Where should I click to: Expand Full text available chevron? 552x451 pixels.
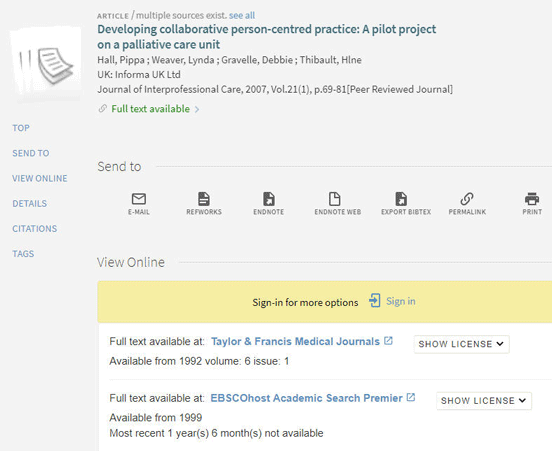pyautogui.click(x=197, y=109)
